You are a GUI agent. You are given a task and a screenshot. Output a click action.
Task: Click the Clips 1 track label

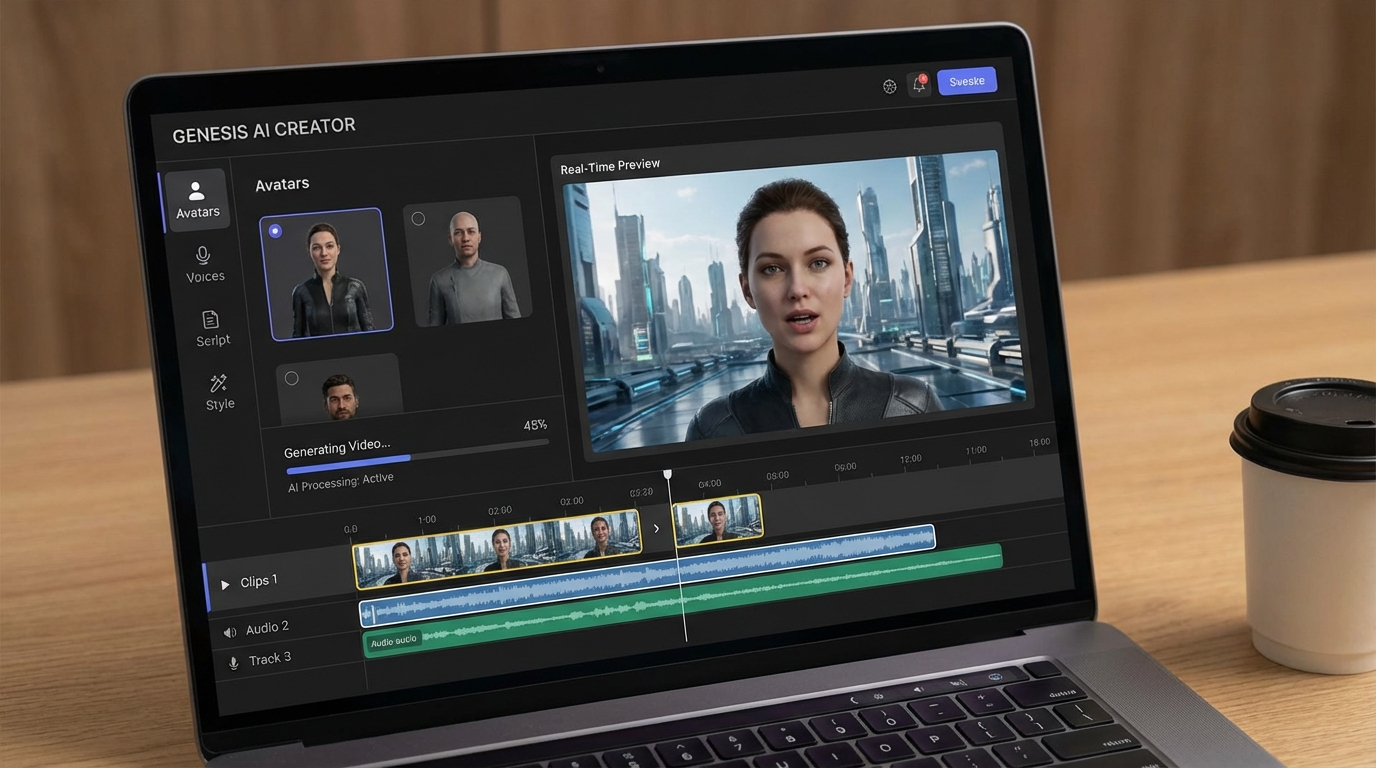(259, 581)
